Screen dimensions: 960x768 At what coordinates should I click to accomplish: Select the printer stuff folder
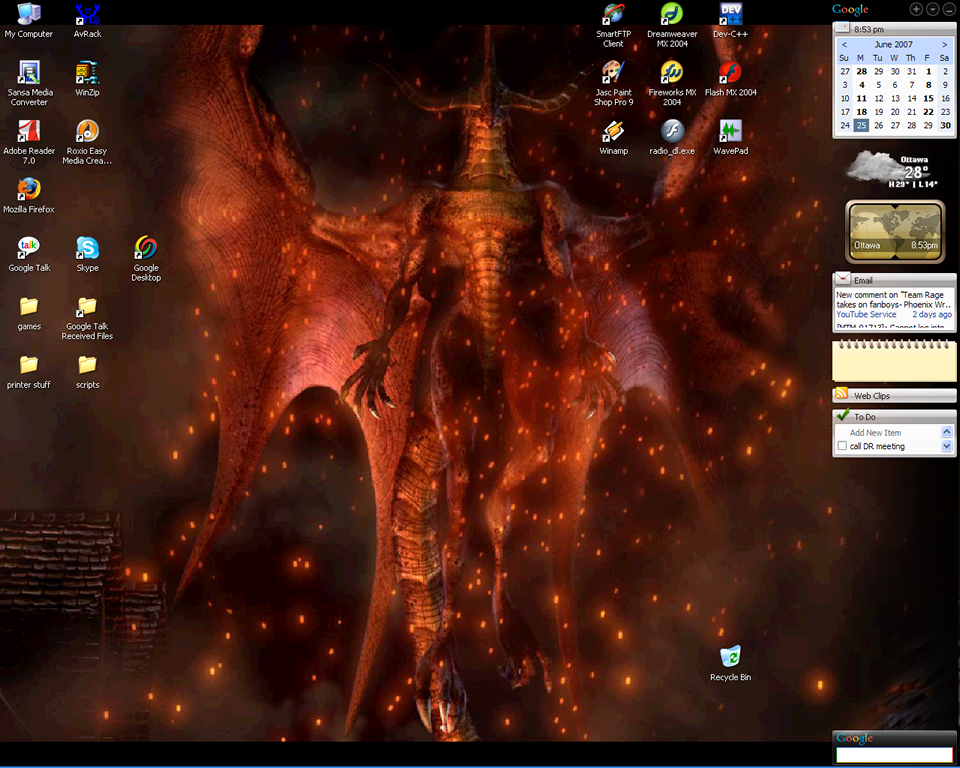[x=29, y=372]
